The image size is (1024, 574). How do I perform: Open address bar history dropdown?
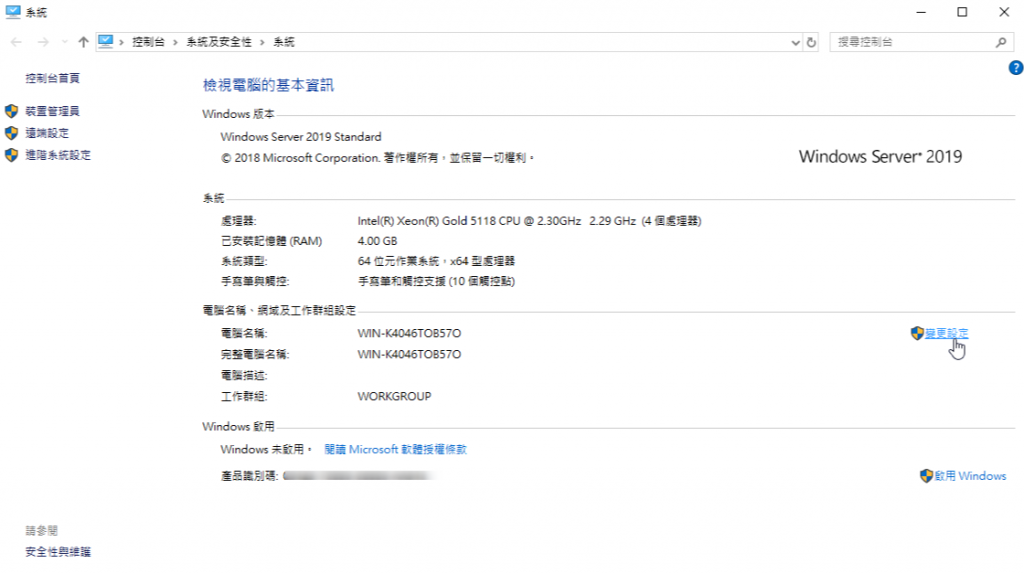(x=795, y=42)
